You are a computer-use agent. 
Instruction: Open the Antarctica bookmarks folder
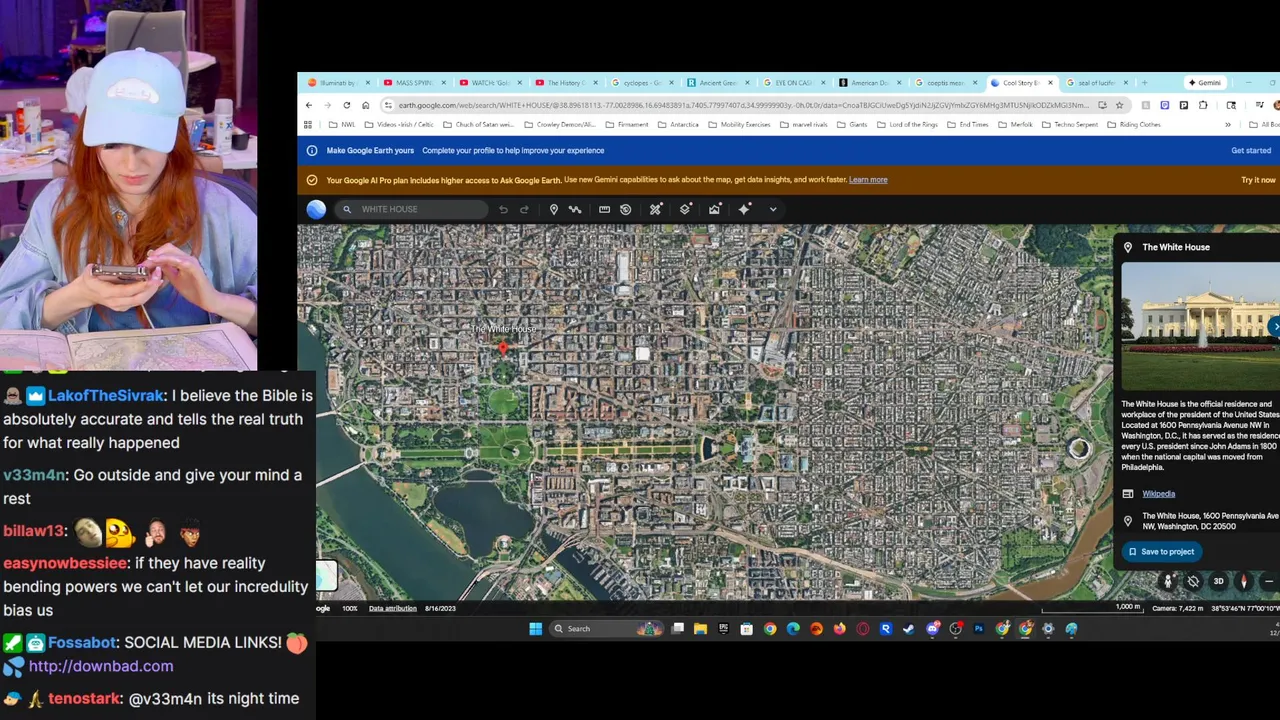[678, 125]
